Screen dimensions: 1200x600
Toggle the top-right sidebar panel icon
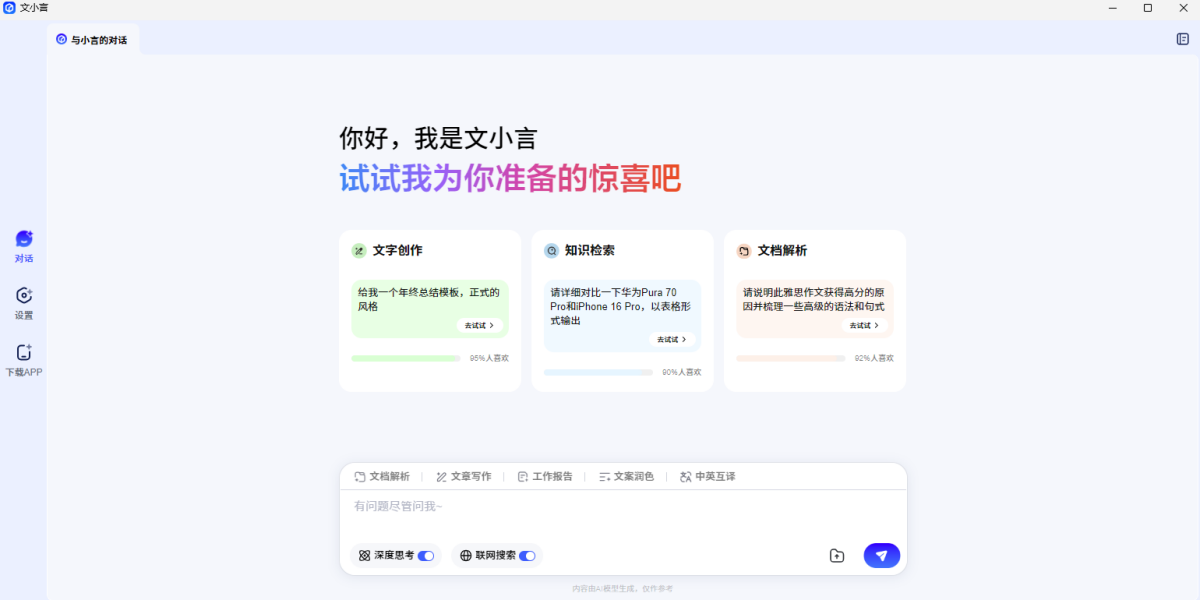tap(1182, 39)
